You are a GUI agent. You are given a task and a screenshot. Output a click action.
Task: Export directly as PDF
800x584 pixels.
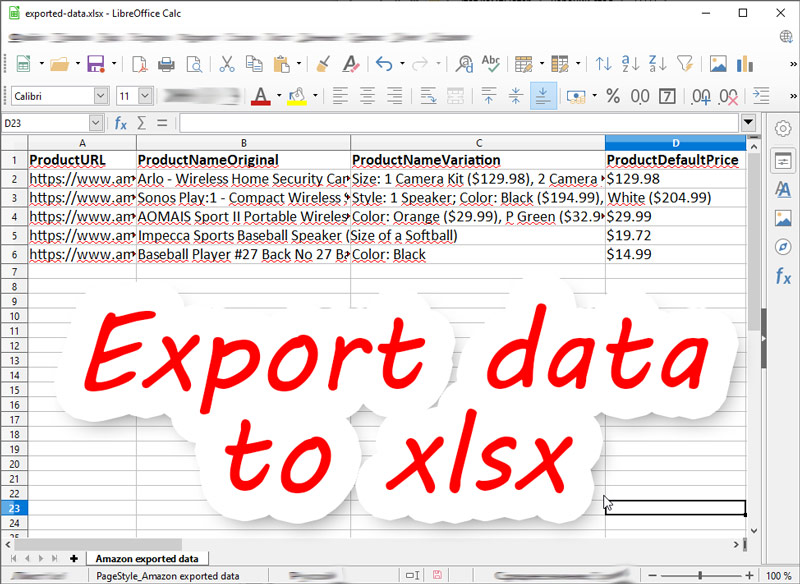pos(139,64)
